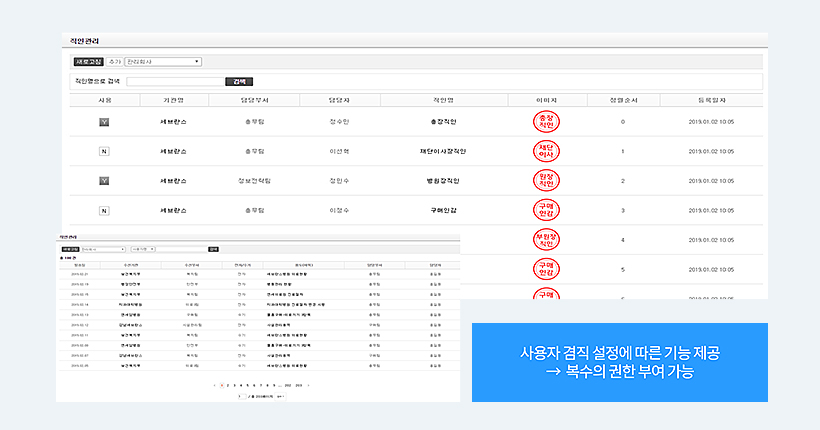
Task: Click sort order value 0 in 총장직인 row
Action: (x=623, y=122)
